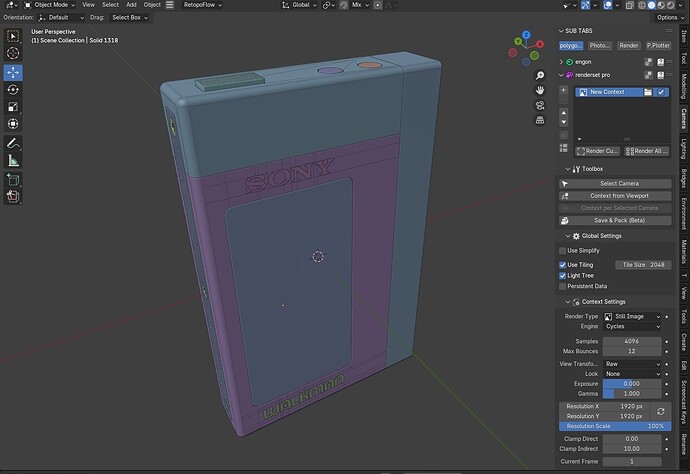Screen dimensions: 690x474
Task: Move context down with the down arrow
Action: (563, 122)
